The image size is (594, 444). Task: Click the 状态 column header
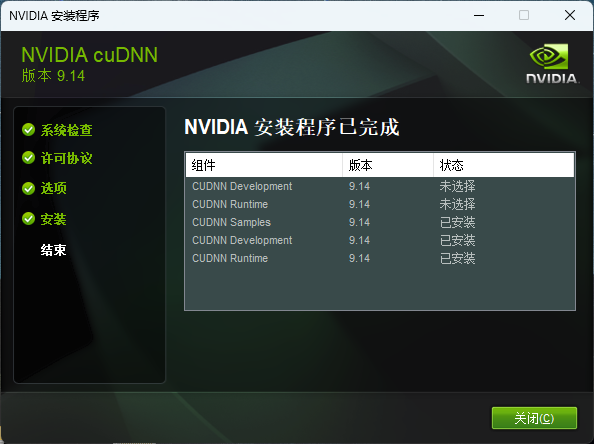click(504, 165)
